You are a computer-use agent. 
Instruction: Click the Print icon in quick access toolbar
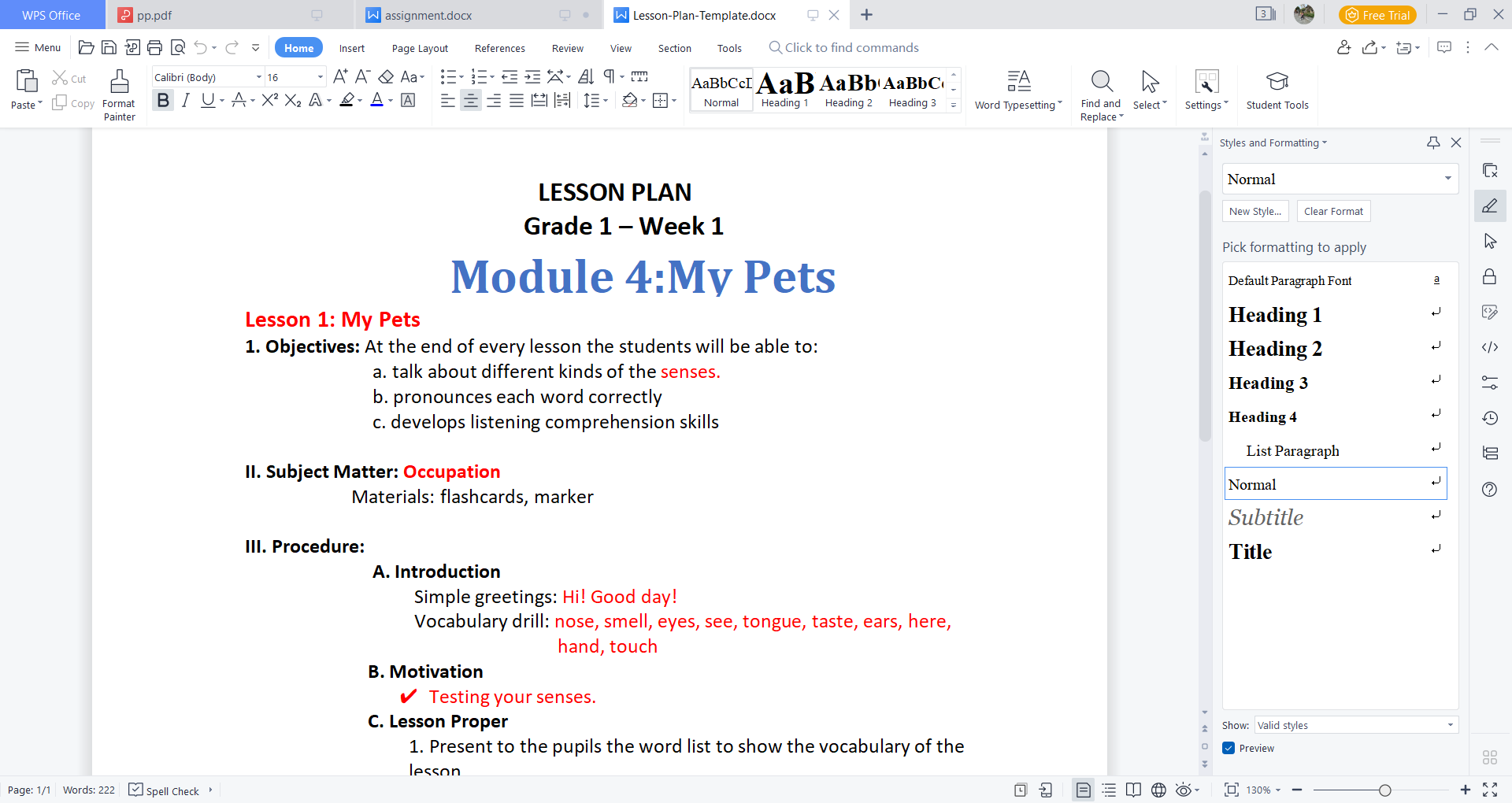pos(155,48)
